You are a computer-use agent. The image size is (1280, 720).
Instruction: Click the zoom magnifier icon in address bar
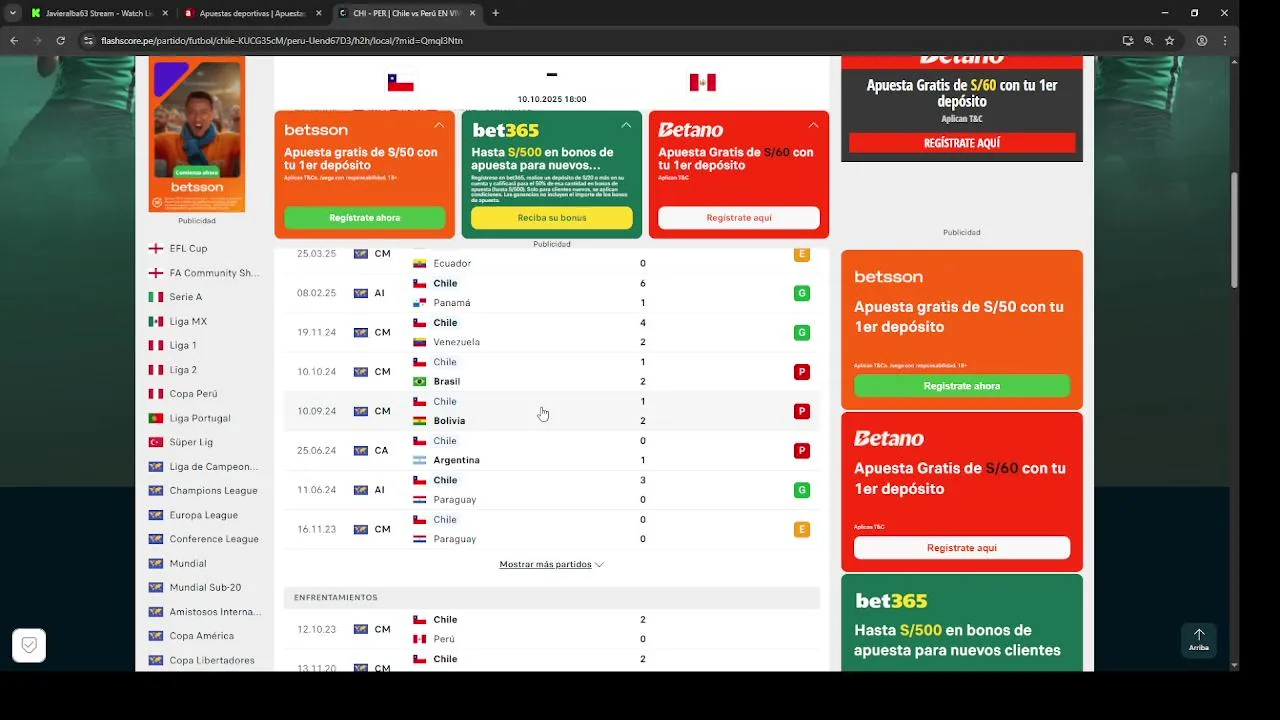1148,41
